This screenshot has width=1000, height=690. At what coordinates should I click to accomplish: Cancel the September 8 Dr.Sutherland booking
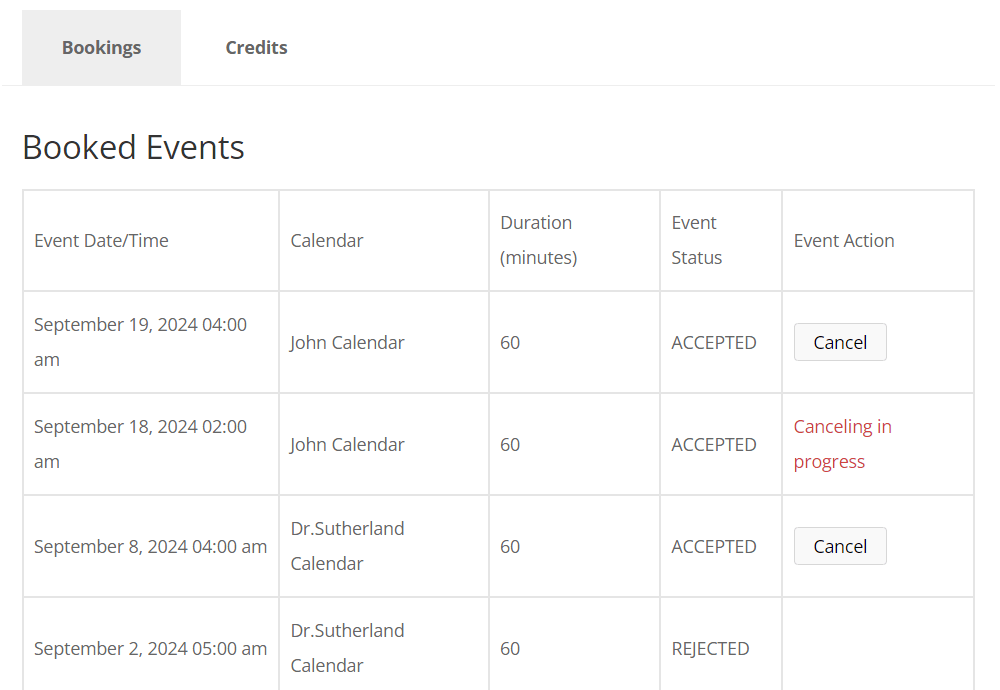[x=840, y=546]
